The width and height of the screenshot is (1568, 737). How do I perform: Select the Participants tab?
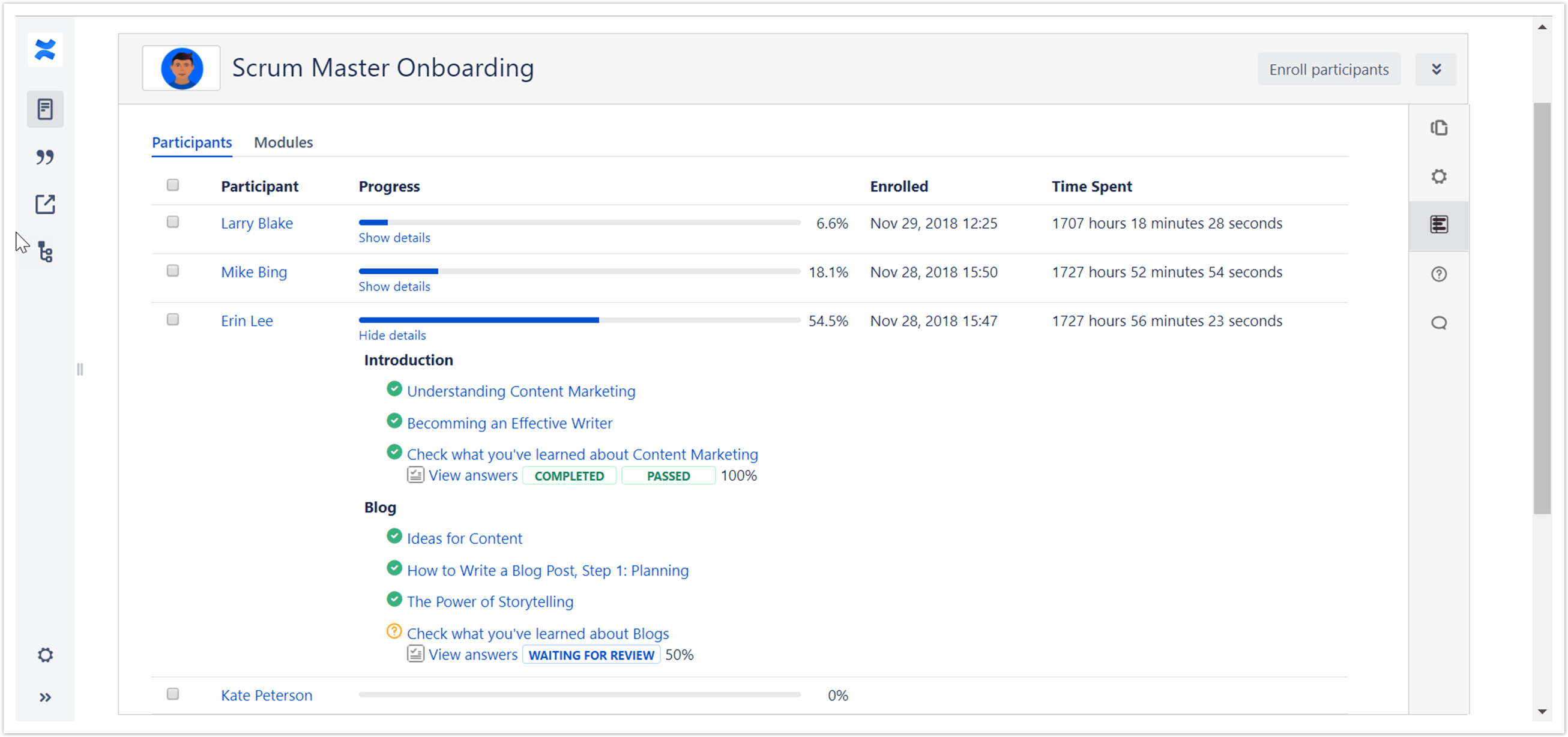(191, 142)
